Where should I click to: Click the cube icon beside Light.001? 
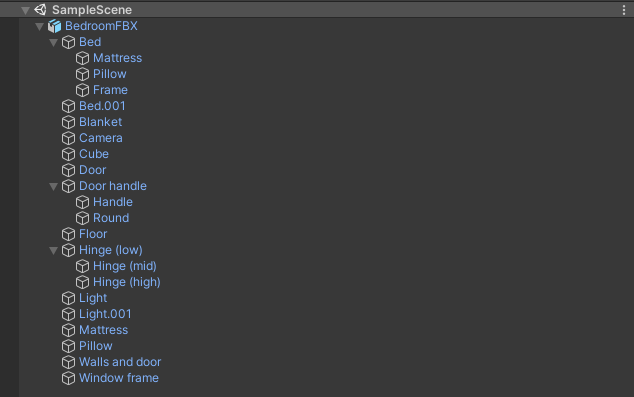68,314
